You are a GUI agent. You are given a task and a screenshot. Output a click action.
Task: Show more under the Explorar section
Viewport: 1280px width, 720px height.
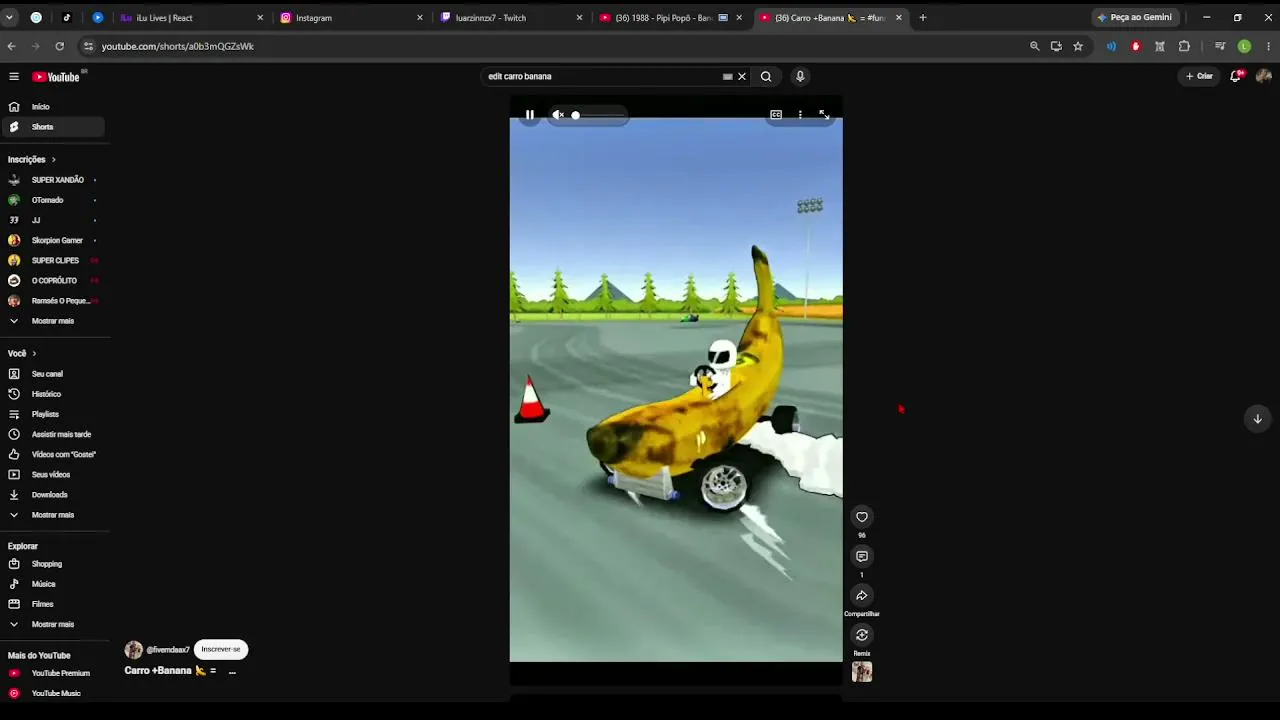(x=52, y=624)
